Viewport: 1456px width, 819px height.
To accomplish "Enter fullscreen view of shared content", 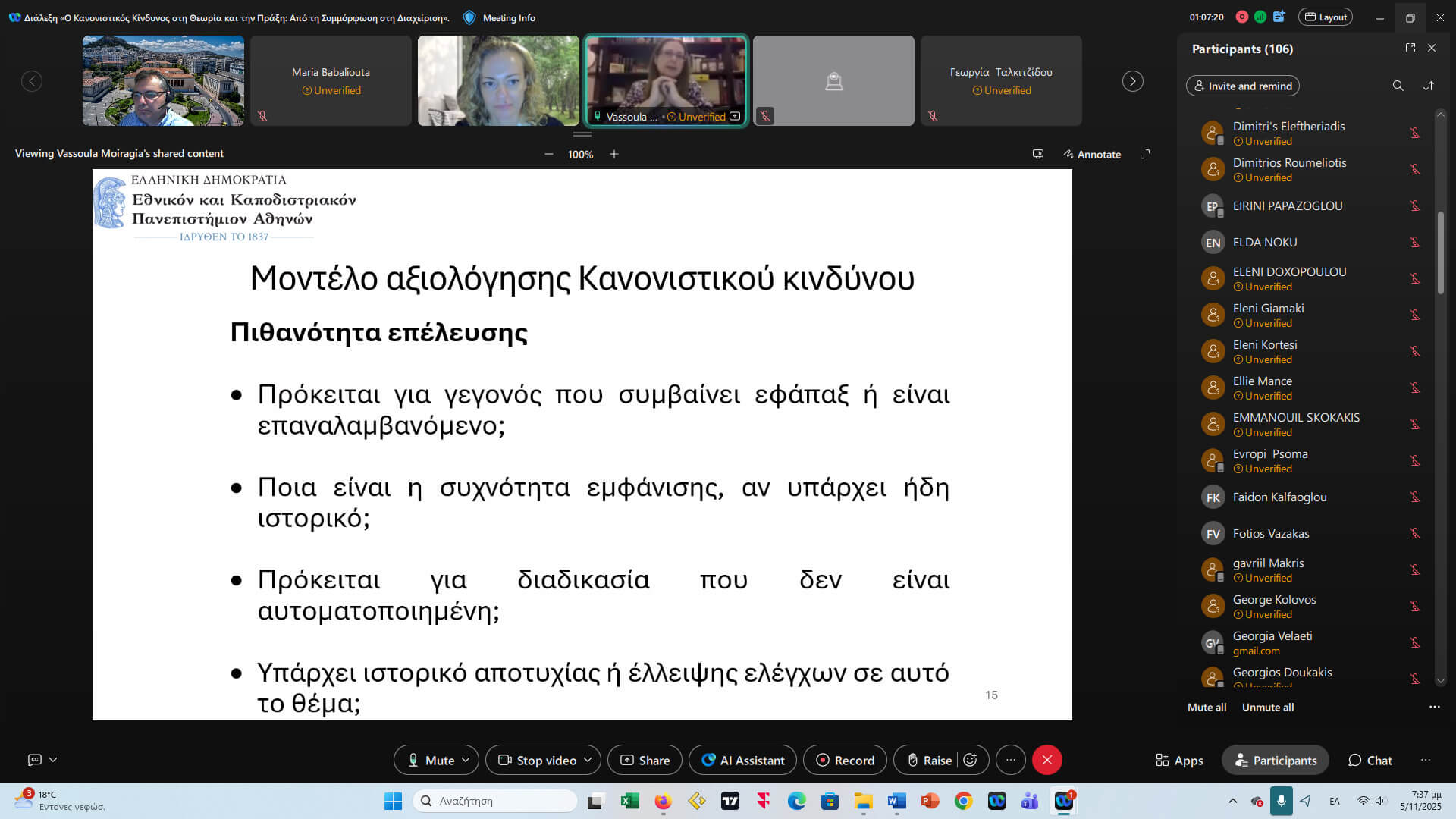I will tap(1145, 154).
